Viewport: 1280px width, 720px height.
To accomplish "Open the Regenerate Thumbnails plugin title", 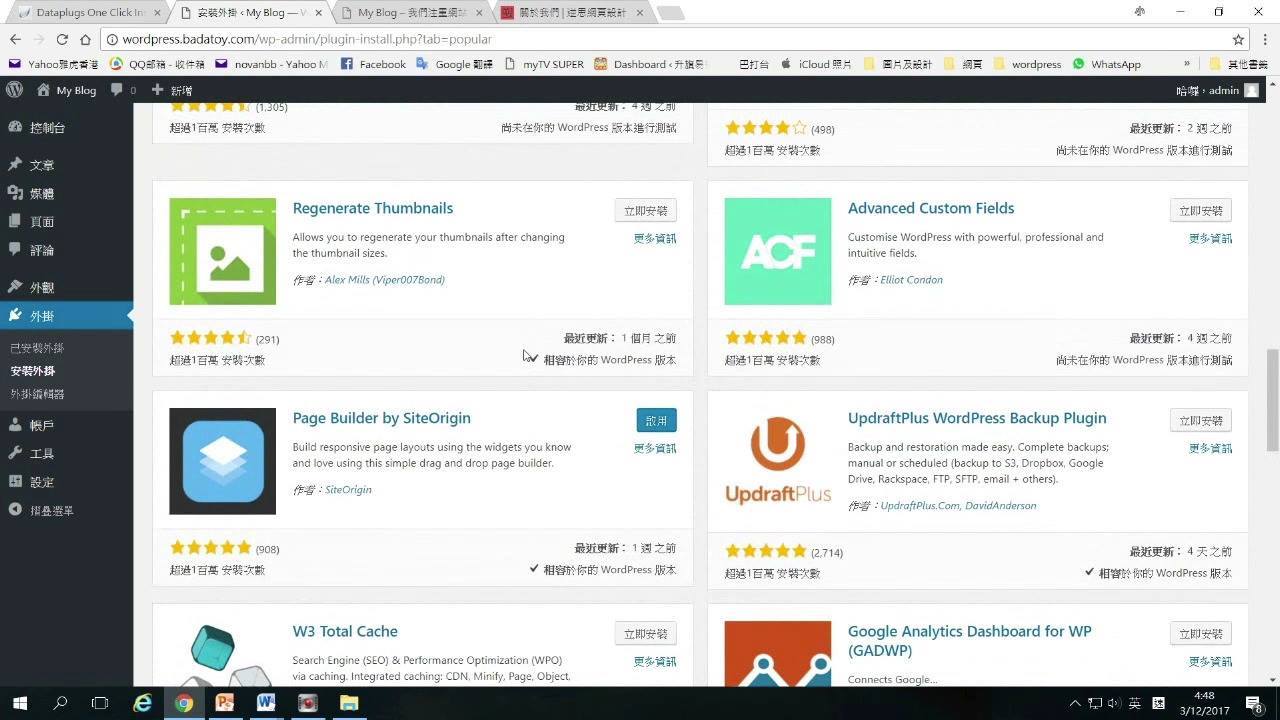I will (373, 208).
